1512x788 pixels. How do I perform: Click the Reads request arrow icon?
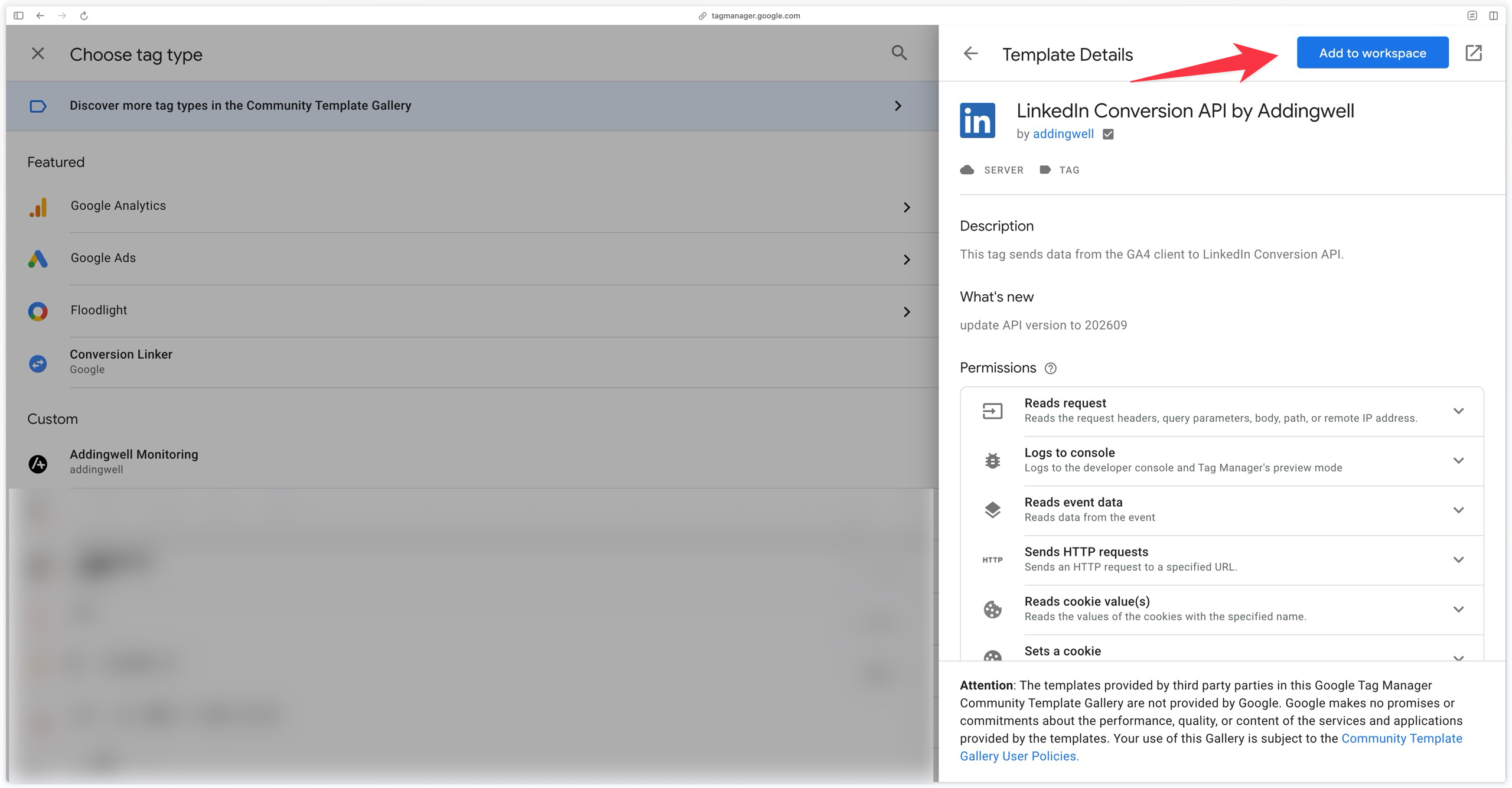992,411
